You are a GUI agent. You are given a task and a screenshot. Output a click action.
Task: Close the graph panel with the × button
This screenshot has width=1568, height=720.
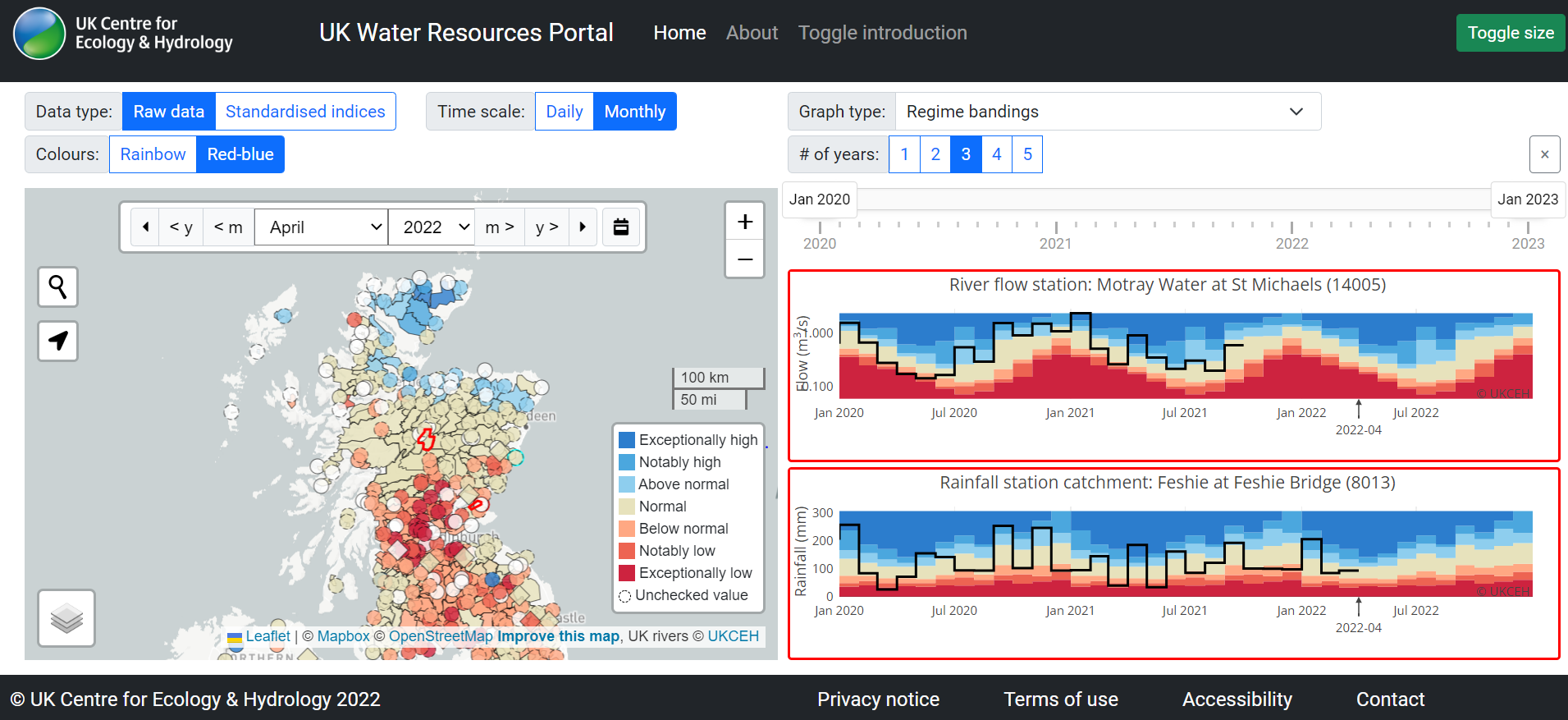click(x=1544, y=154)
